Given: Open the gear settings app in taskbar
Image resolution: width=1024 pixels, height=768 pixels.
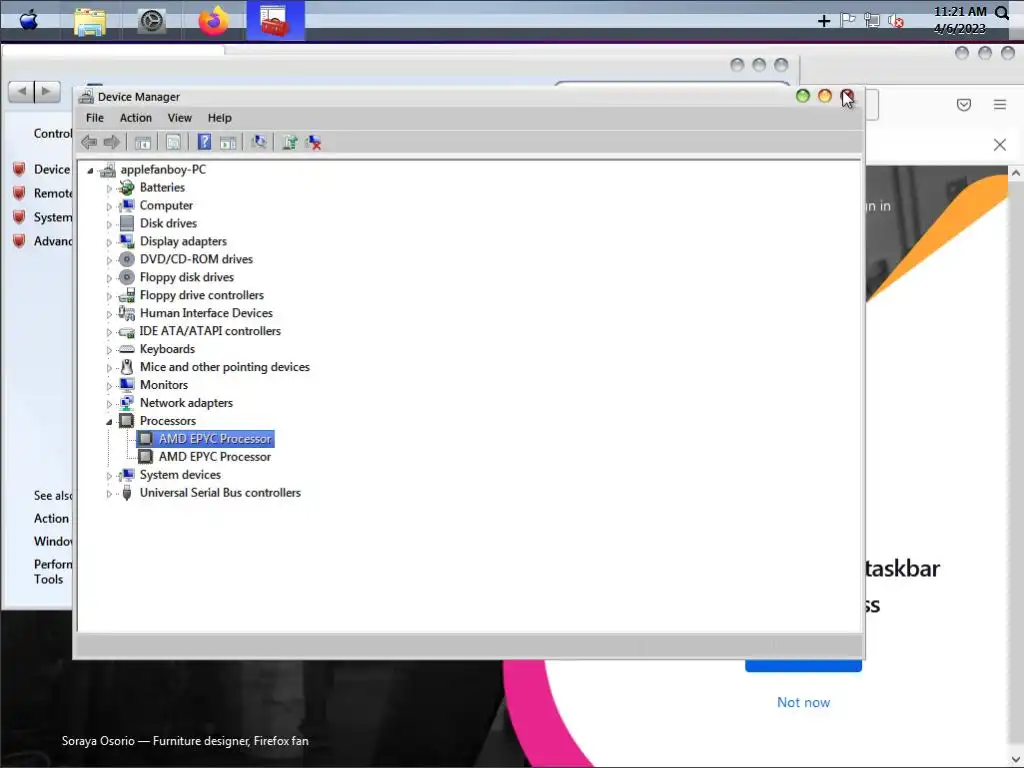Looking at the screenshot, I should click(x=152, y=21).
